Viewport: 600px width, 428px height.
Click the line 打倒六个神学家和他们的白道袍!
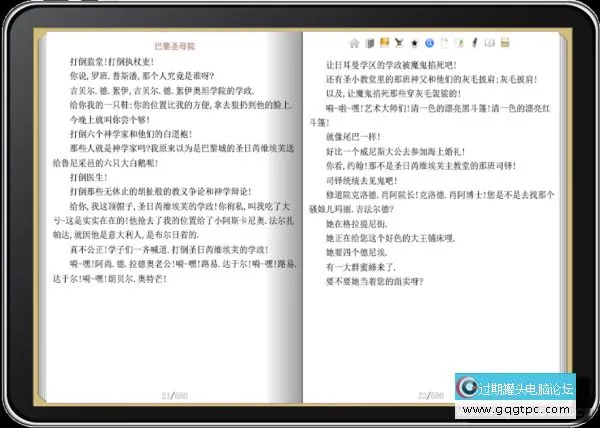pos(131,134)
